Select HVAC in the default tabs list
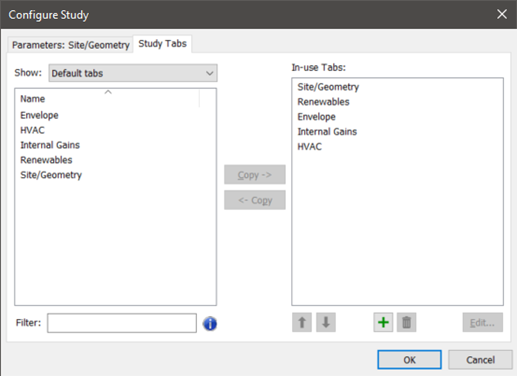The width and height of the screenshot is (517, 376). tap(32, 130)
